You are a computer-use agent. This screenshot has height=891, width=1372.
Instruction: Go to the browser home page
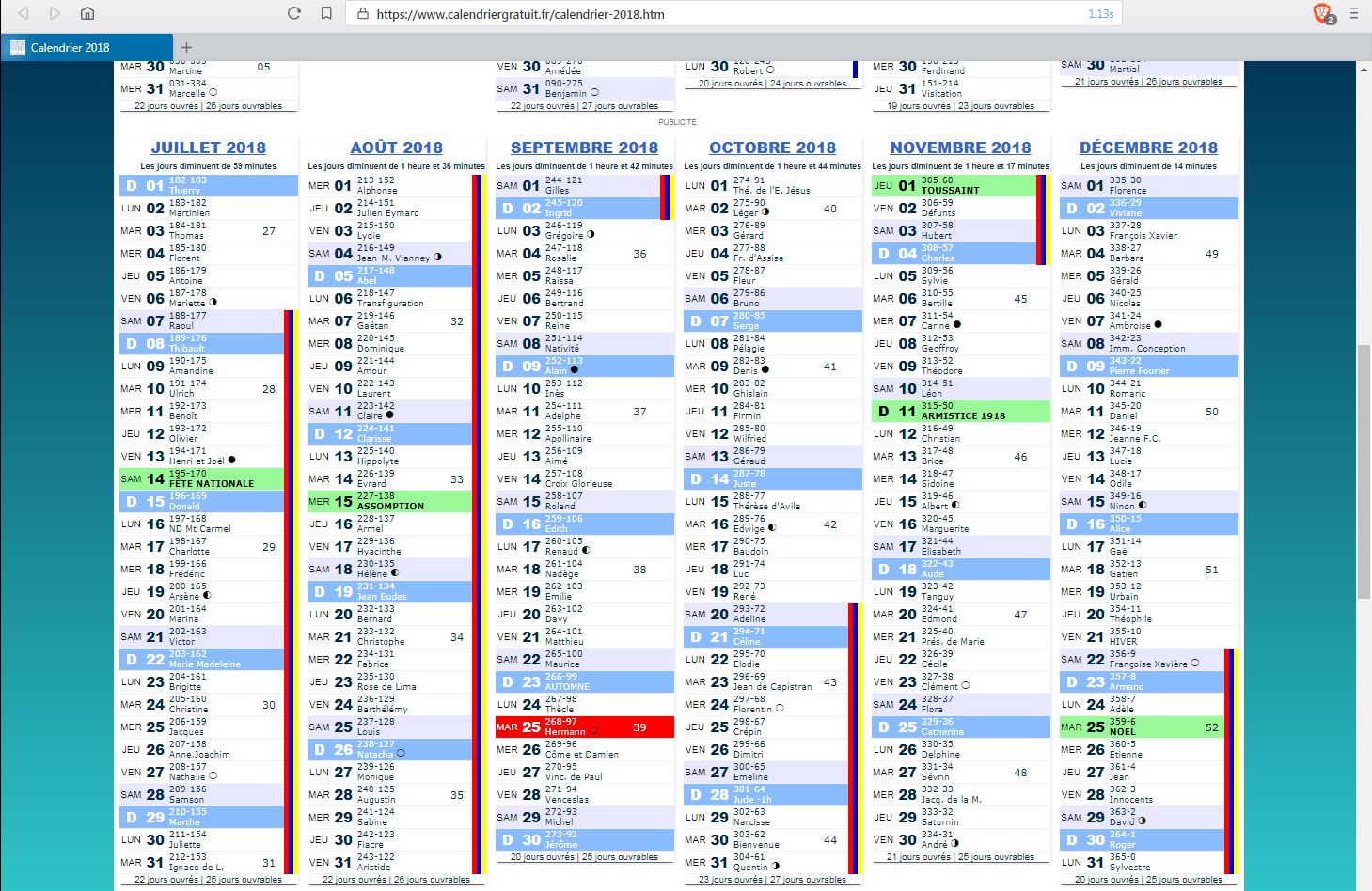click(87, 13)
